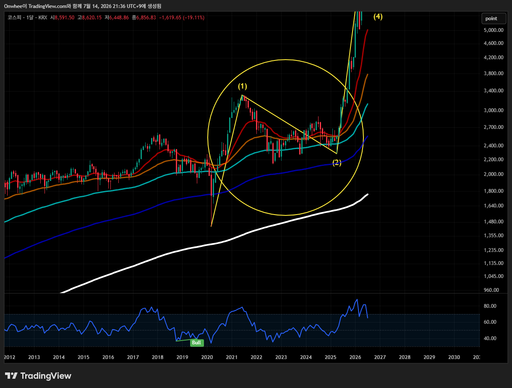Click the 2,400.00 price axis label
Image resolution: width=512 pixels, height=388 pixels.
tap(494, 146)
